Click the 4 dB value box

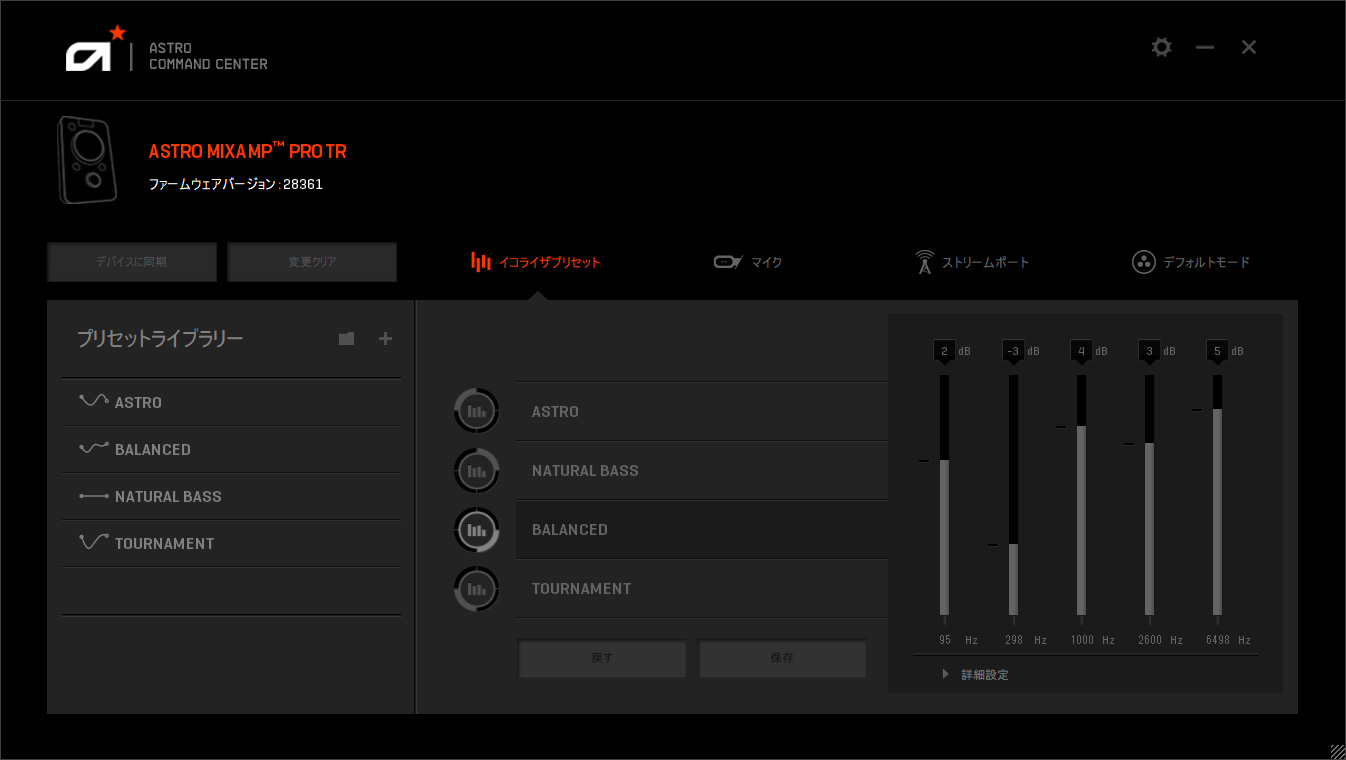[1081, 351]
